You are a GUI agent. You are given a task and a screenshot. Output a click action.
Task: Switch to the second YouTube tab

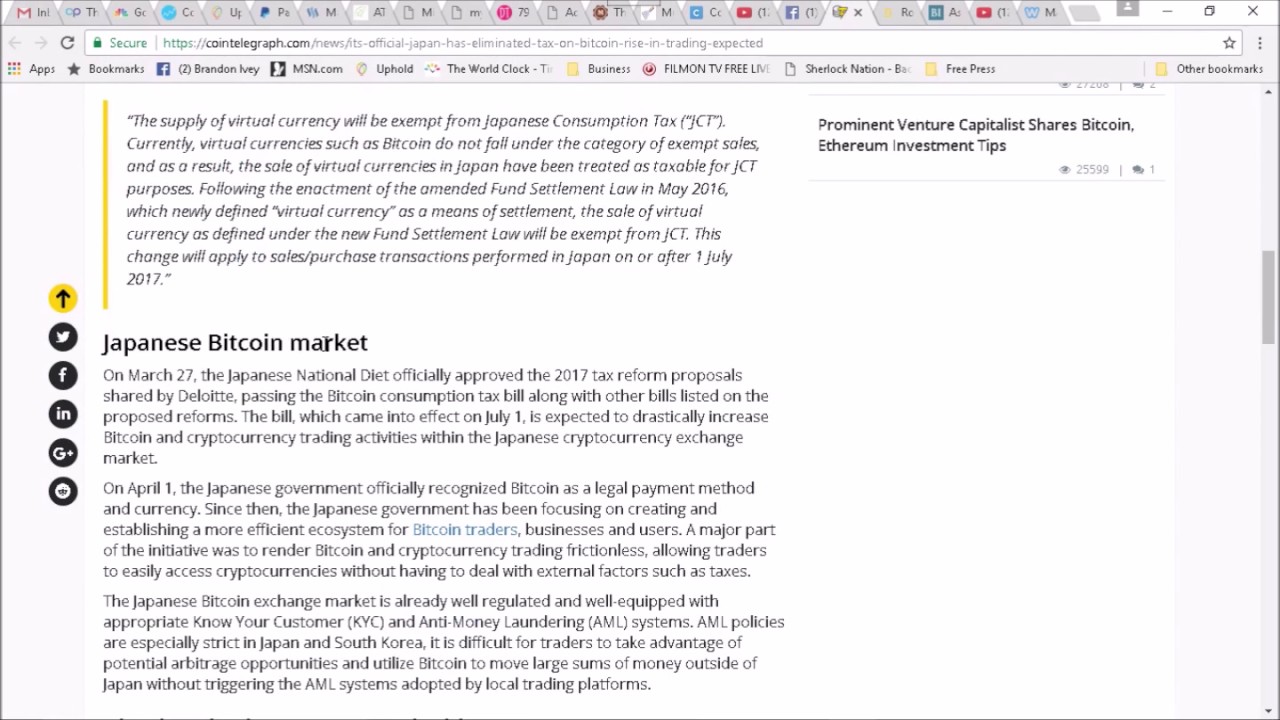pyautogui.click(x=993, y=13)
